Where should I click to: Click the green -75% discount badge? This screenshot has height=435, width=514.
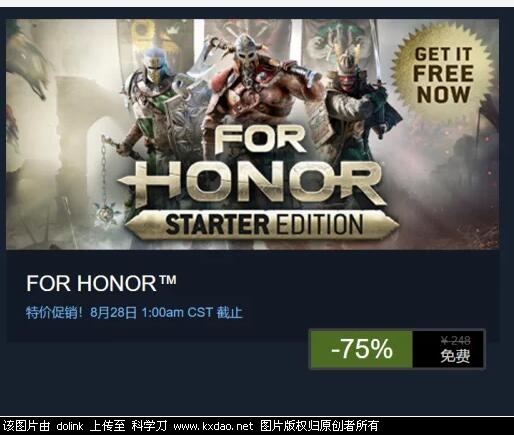[x=361, y=349]
